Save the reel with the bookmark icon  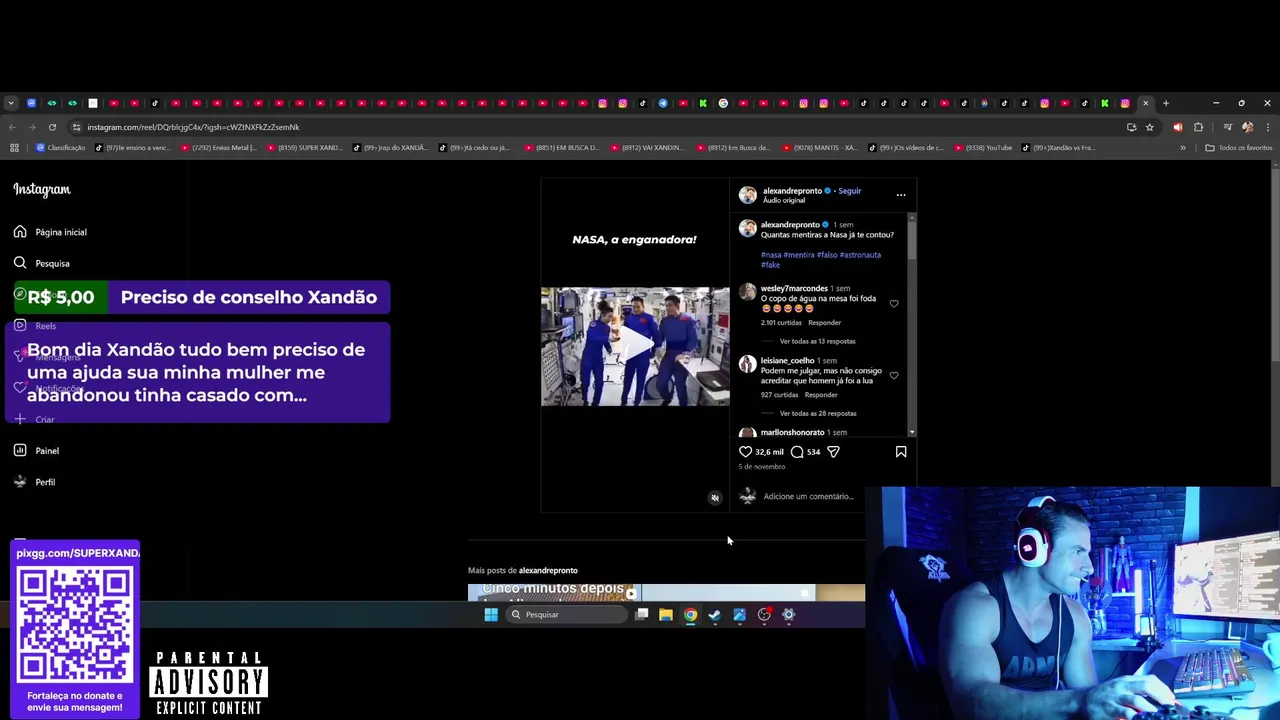click(x=901, y=452)
